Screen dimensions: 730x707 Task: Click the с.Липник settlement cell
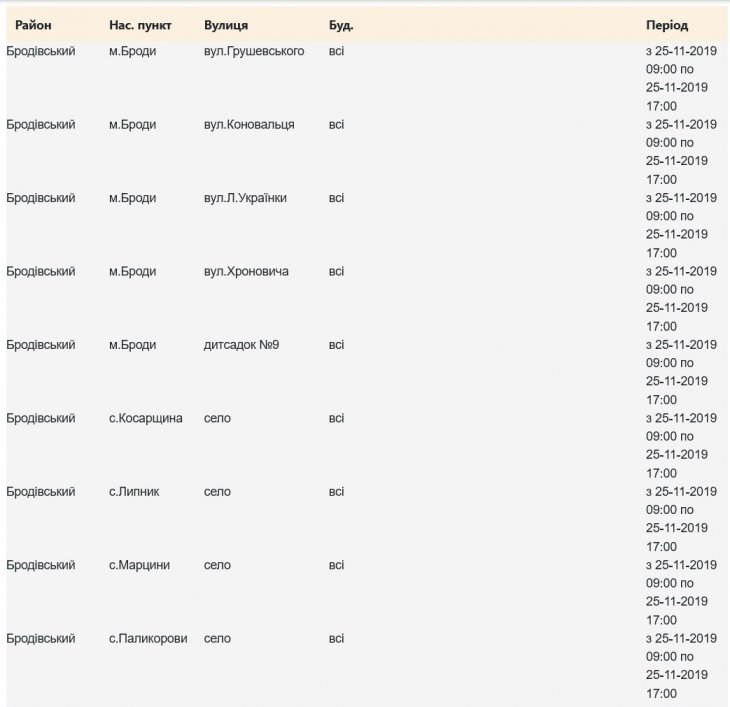[x=134, y=492]
